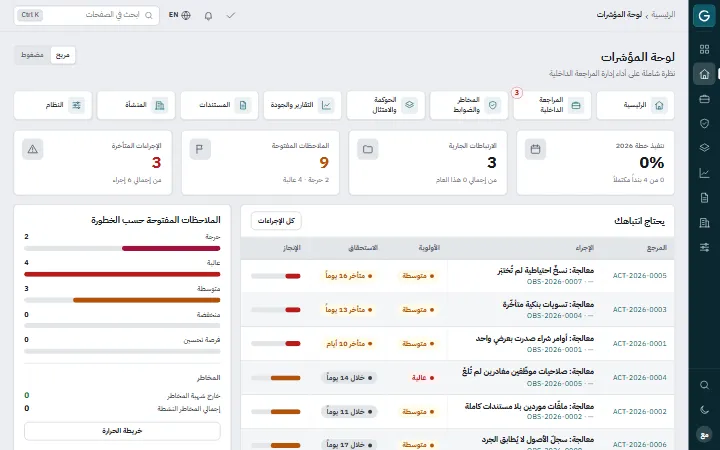The height and width of the screenshot is (450, 720).
Task: Open the building icon in sidebar
Action: pos(704,223)
